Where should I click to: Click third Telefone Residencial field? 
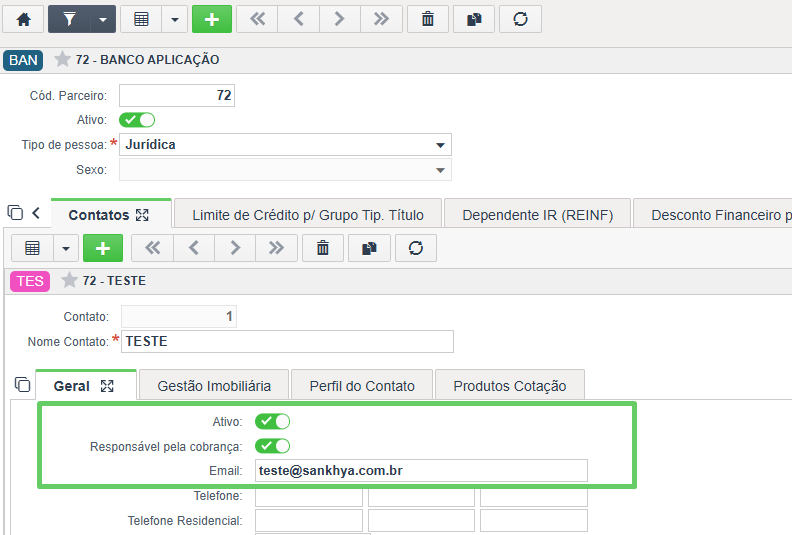(534, 520)
